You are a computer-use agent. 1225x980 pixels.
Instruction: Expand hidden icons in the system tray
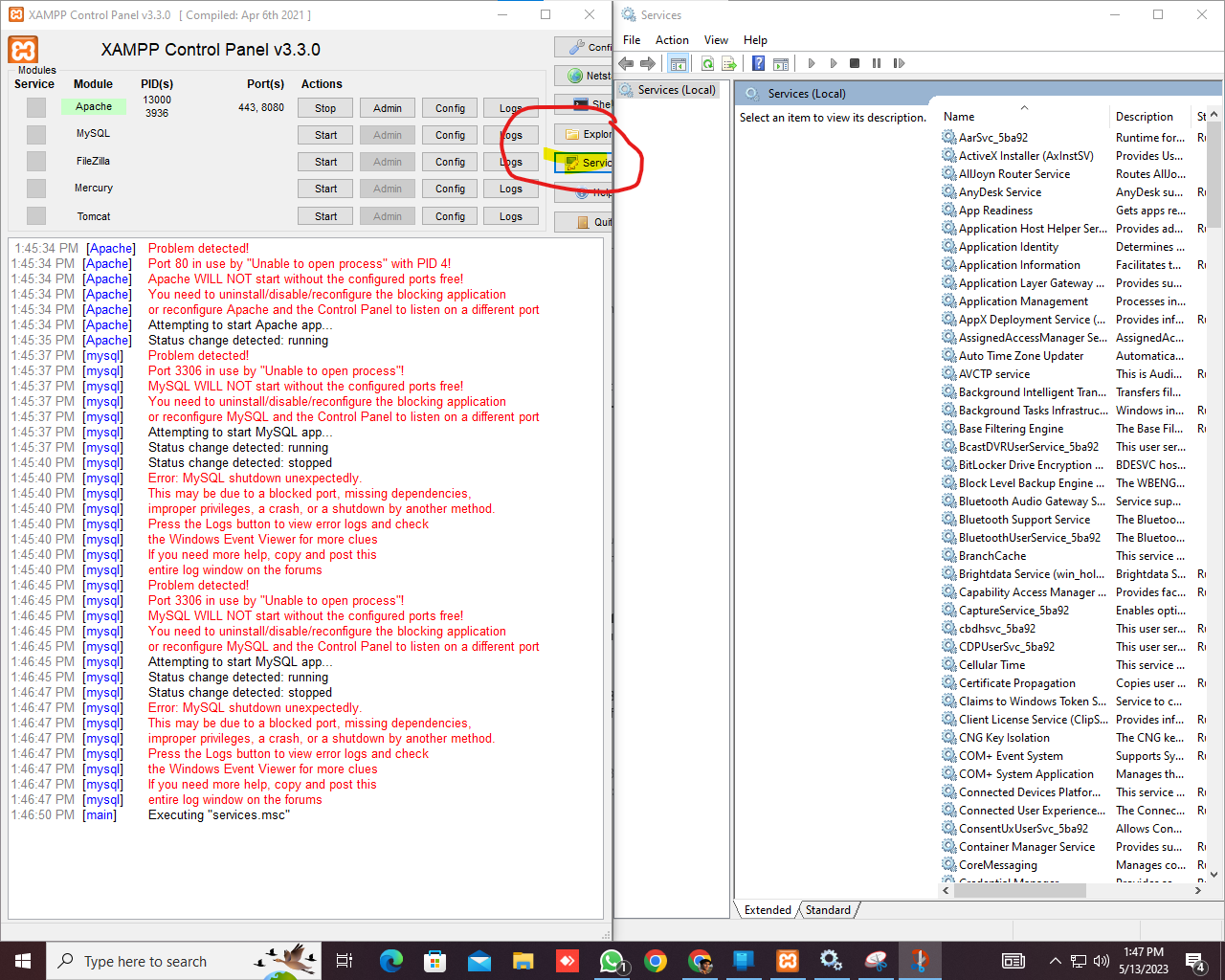coord(1054,961)
